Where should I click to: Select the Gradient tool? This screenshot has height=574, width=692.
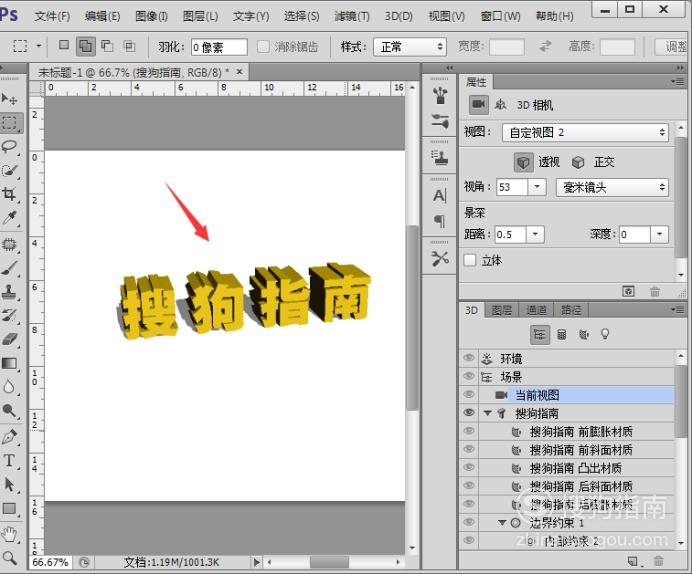pos(9,363)
